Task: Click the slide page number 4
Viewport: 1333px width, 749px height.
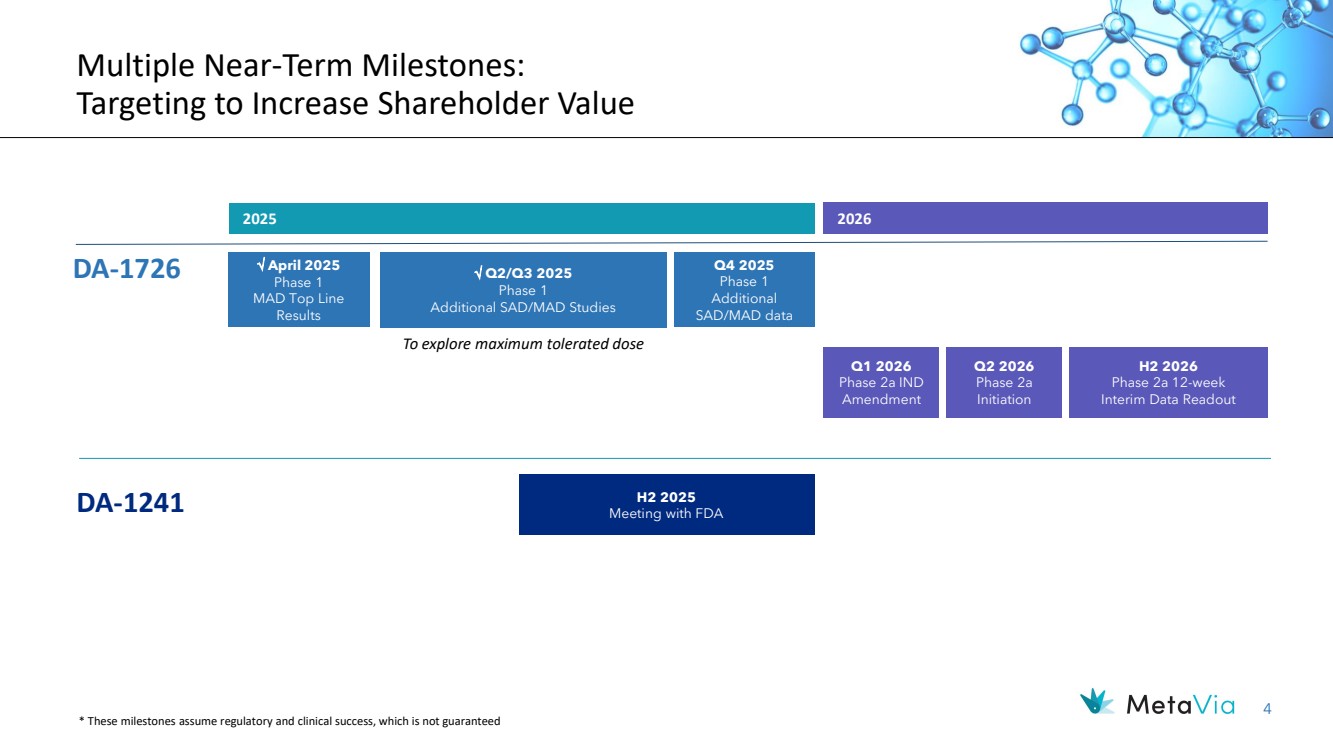Action: pyautogui.click(x=1267, y=709)
